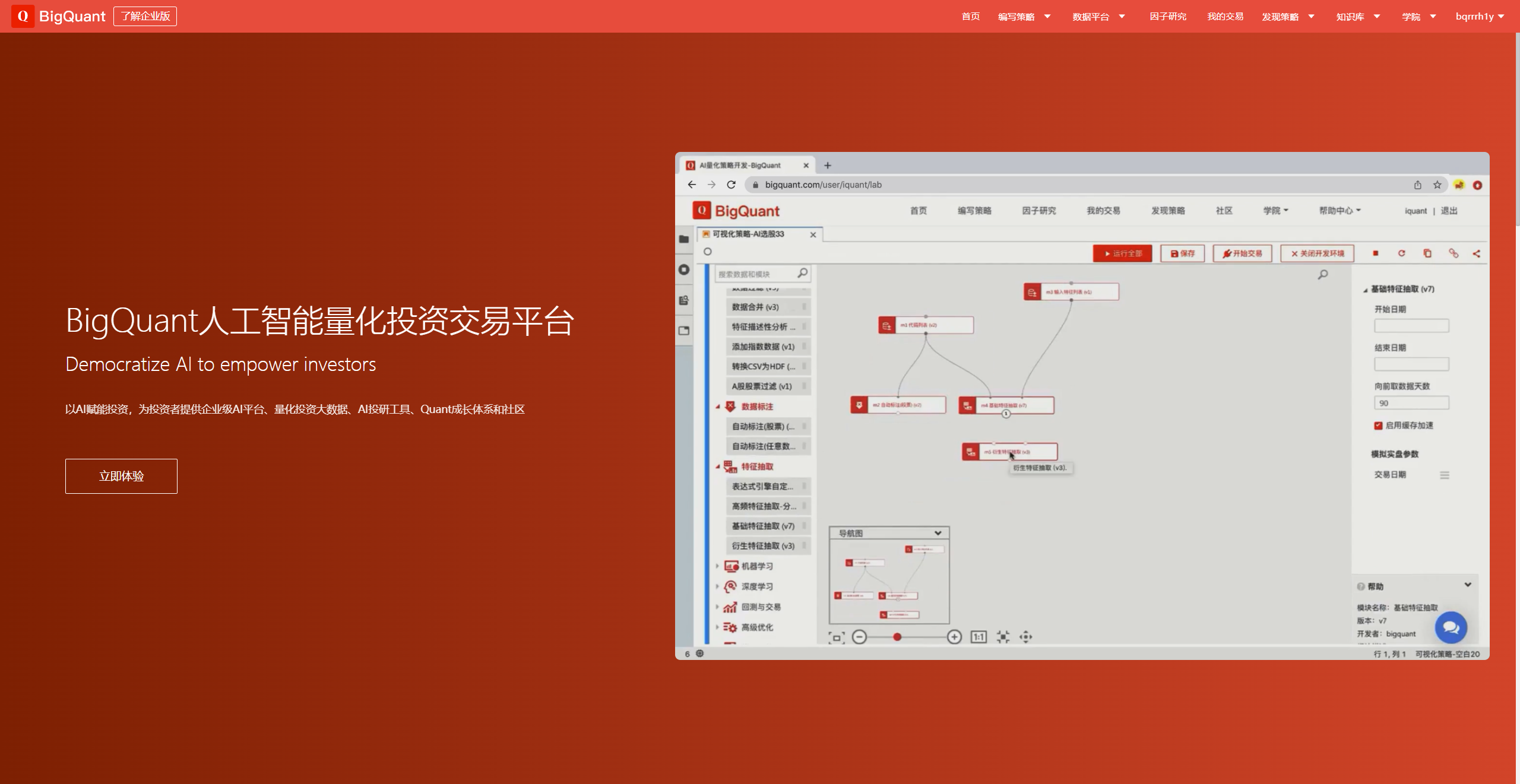Click the BigQuant logo icon in header
This screenshot has width=1520, height=784.
pyautogui.click(x=23, y=16)
